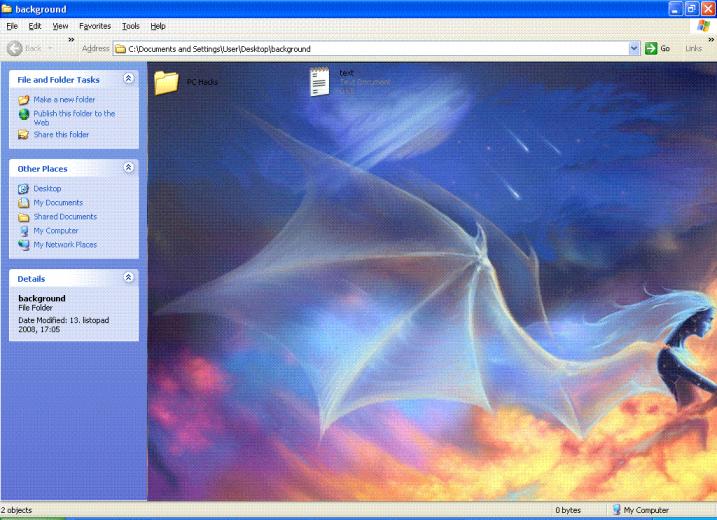
Task: Collapse the File and Folder Tasks panel
Action: (128, 79)
